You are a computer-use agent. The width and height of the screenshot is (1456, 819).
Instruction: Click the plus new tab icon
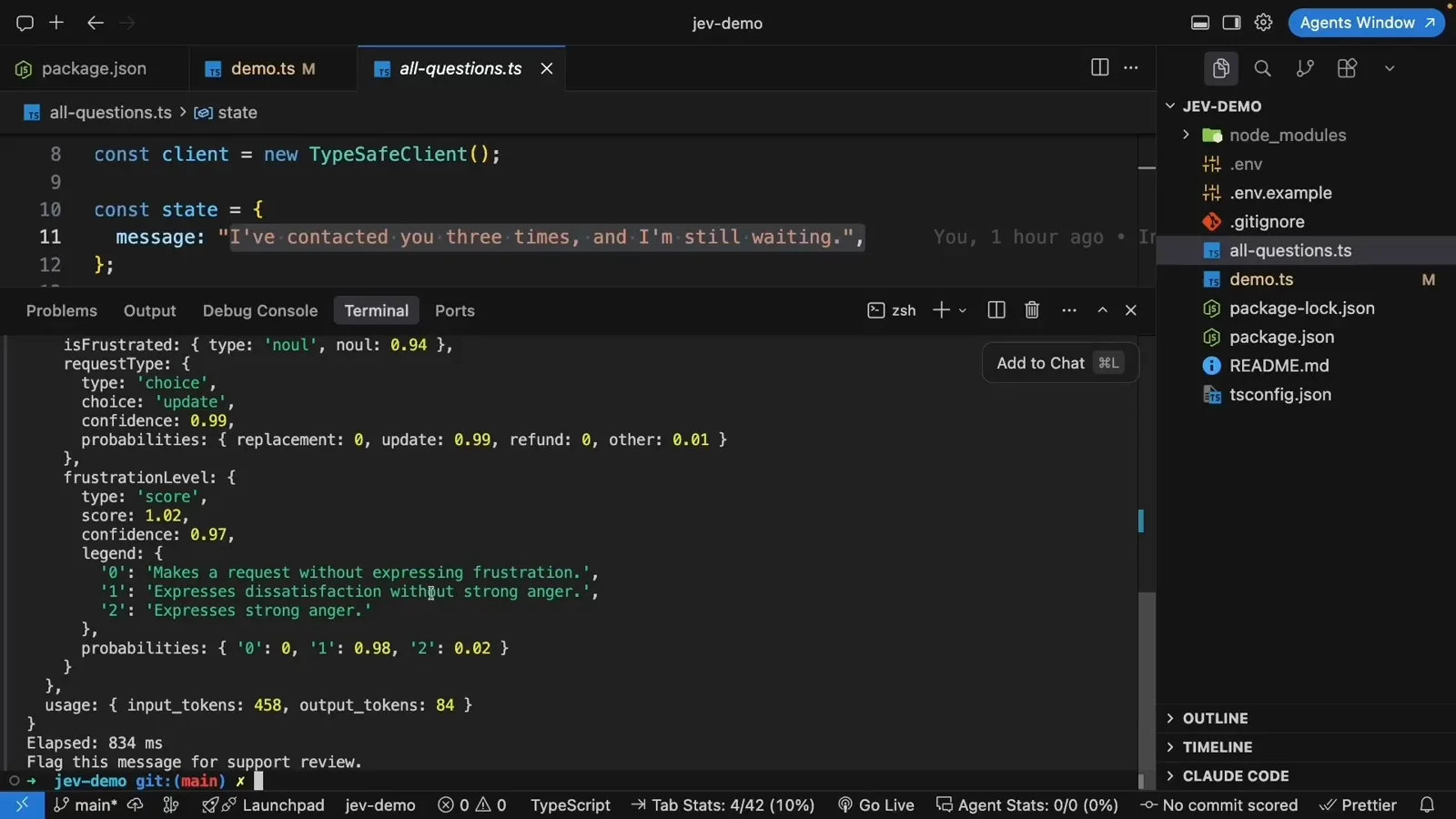pyautogui.click(x=56, y=23)
